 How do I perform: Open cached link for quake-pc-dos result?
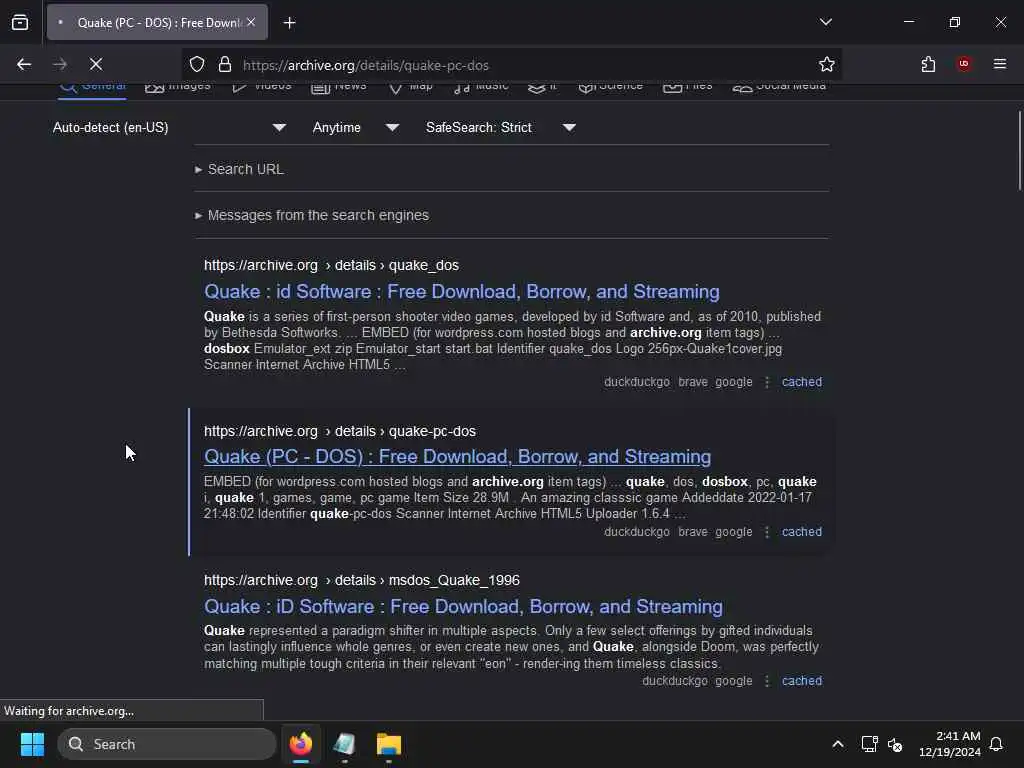point(801,532)
